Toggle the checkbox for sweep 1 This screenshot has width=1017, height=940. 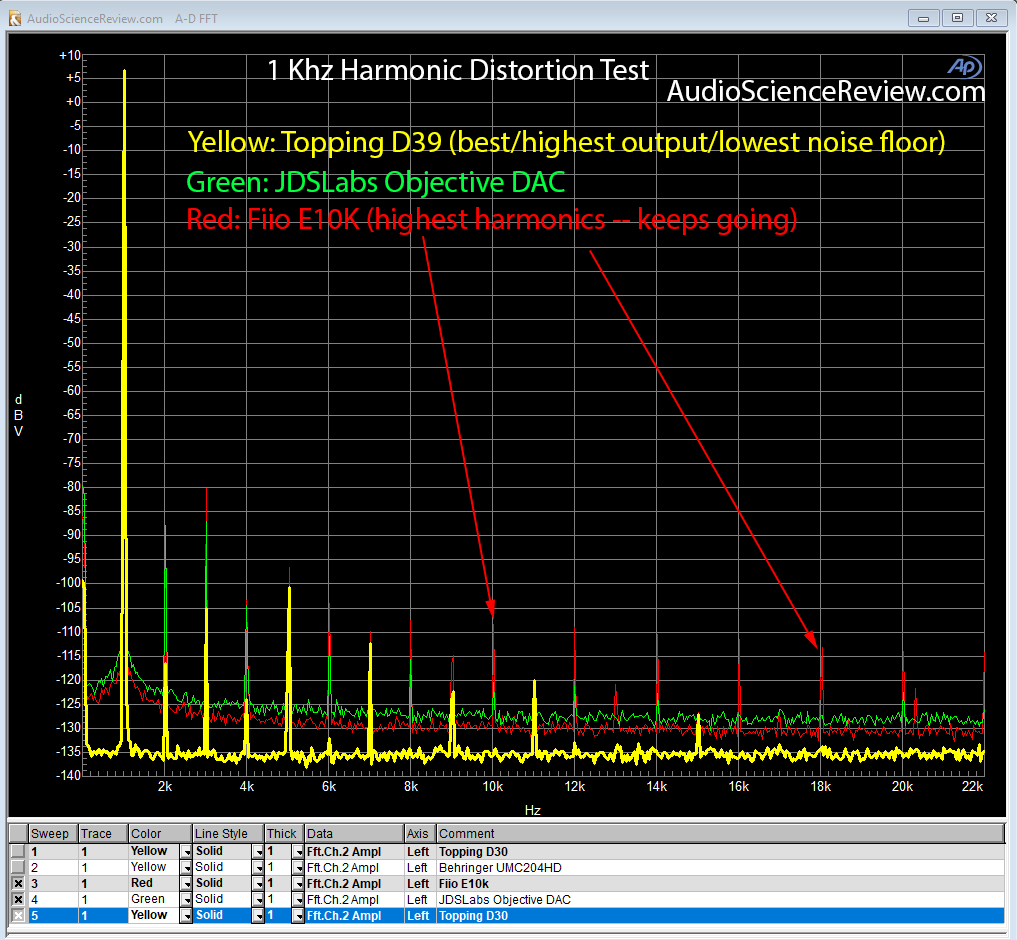click(18, 851)
